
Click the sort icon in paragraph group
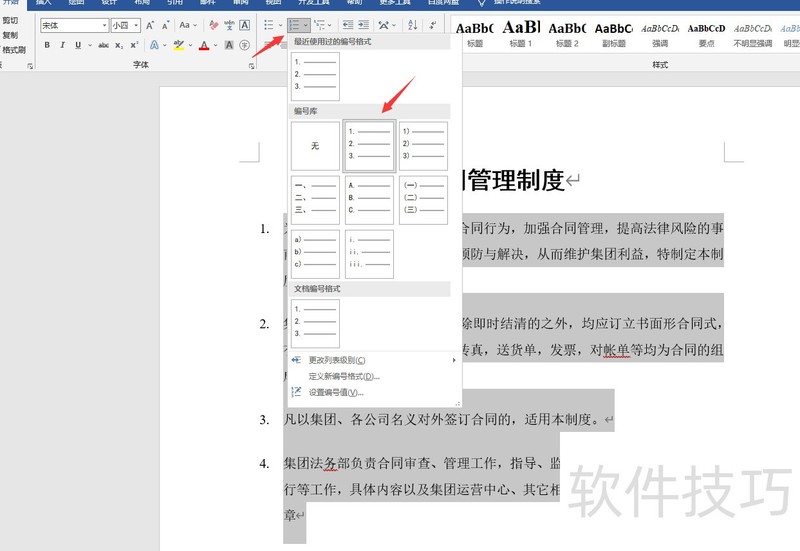(413, 25)
